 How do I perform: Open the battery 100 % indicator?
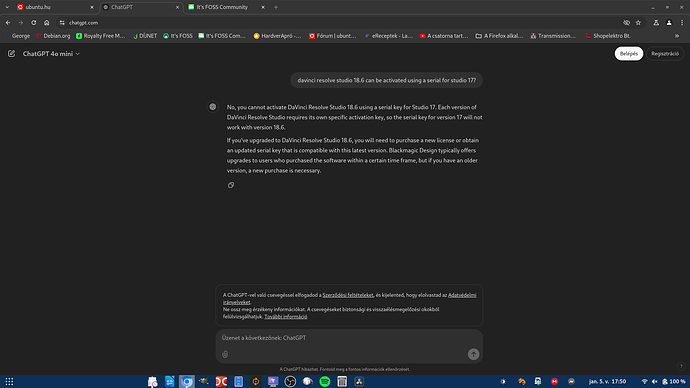[674, 381]
